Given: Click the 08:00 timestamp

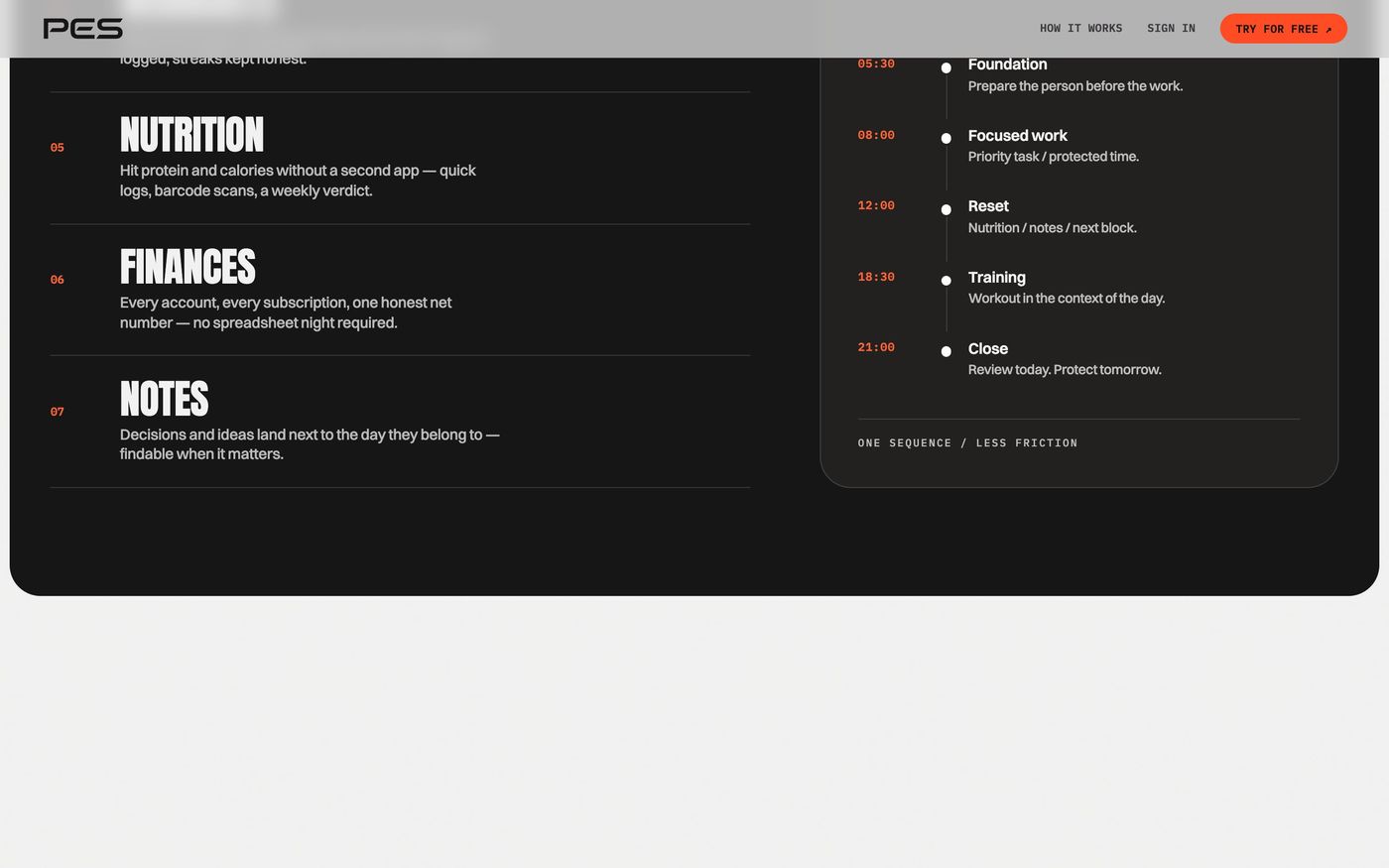Looking at the screenshot, I should (x=876, y=135).
